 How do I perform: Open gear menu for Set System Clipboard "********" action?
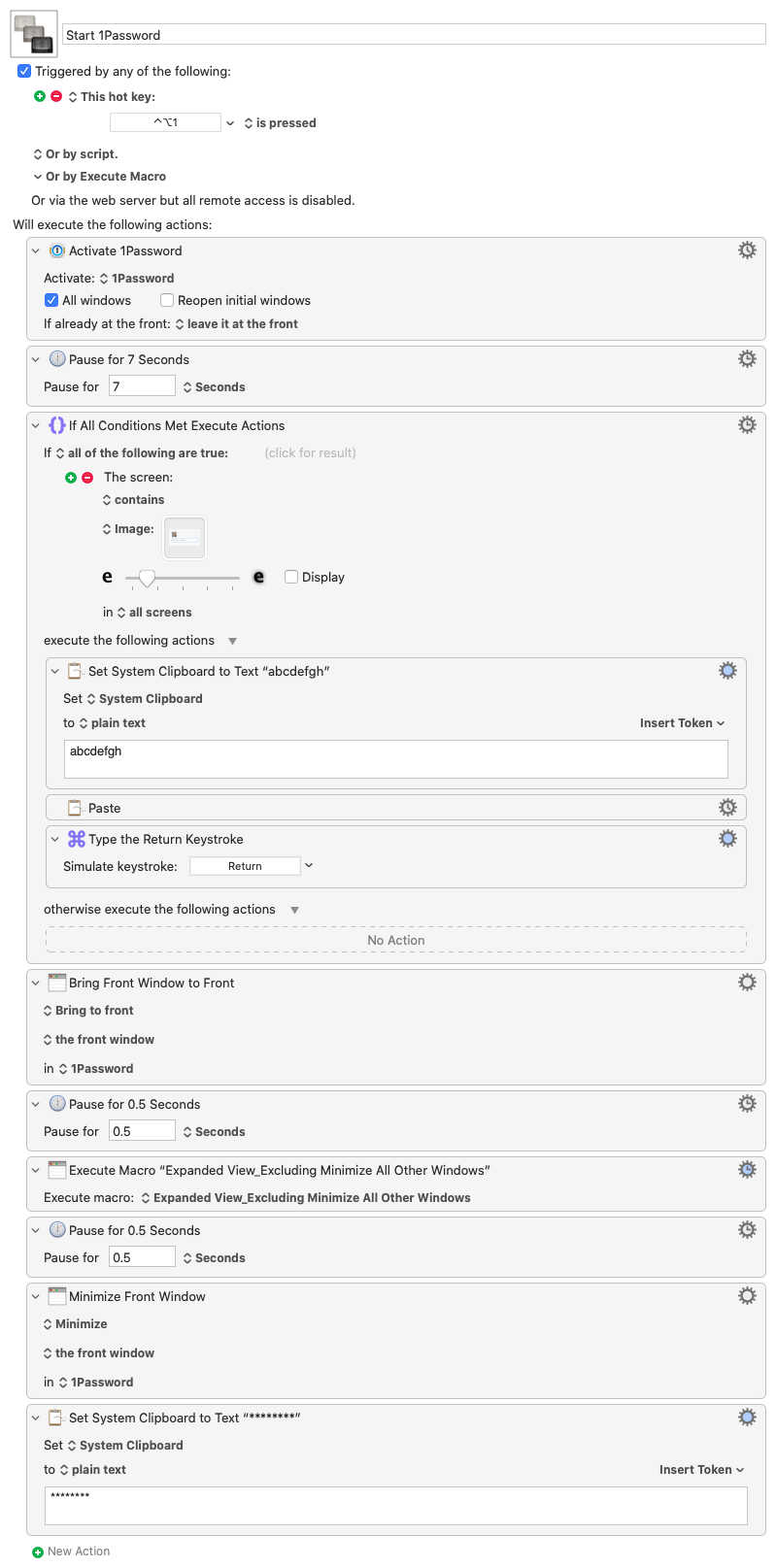747,1418
